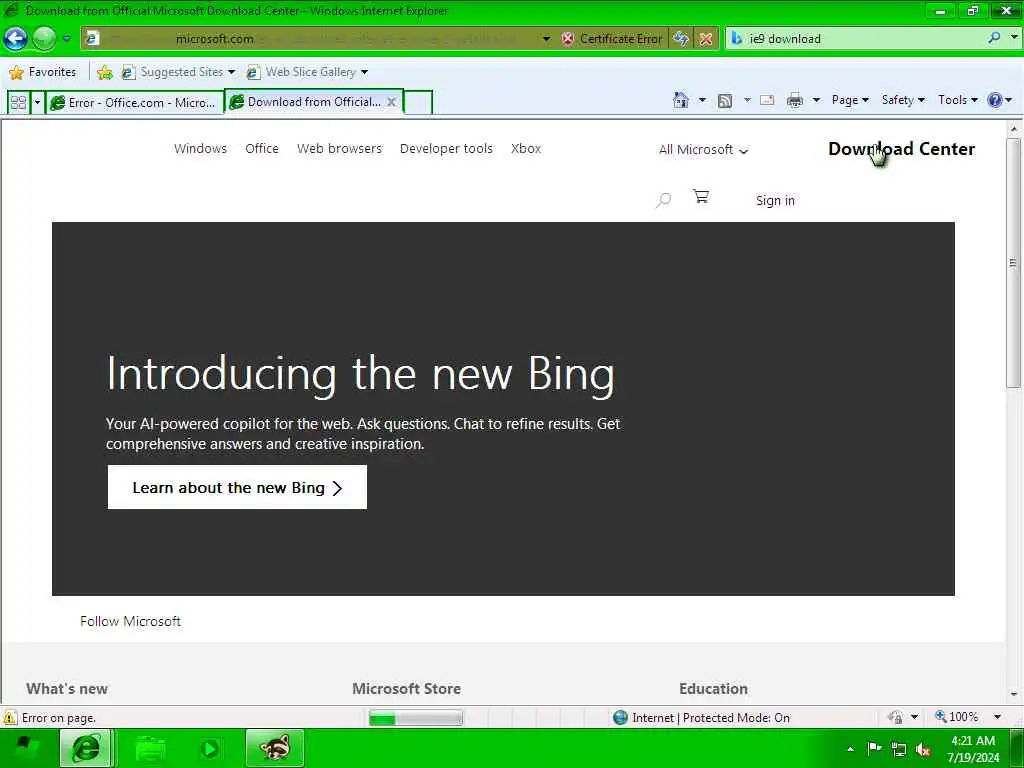The height and width of the screenshot is (768, 1024).
Task: Open search provider dropdown arrow
Action: click(1014, 38)
